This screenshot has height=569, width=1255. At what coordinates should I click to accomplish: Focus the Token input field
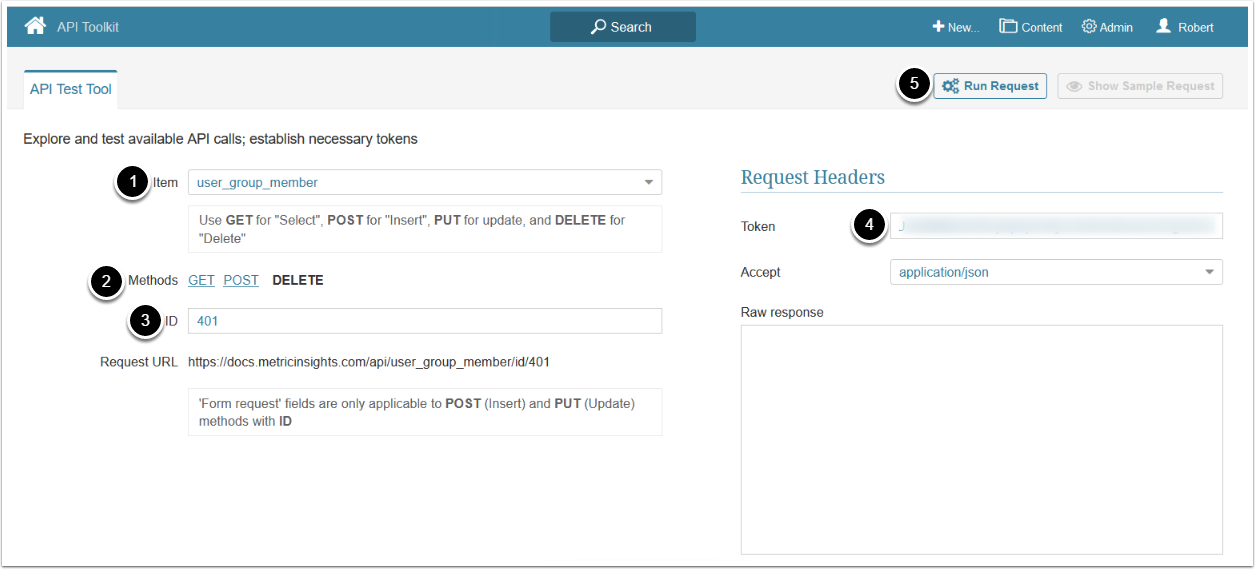click(x=1056, y=226)
